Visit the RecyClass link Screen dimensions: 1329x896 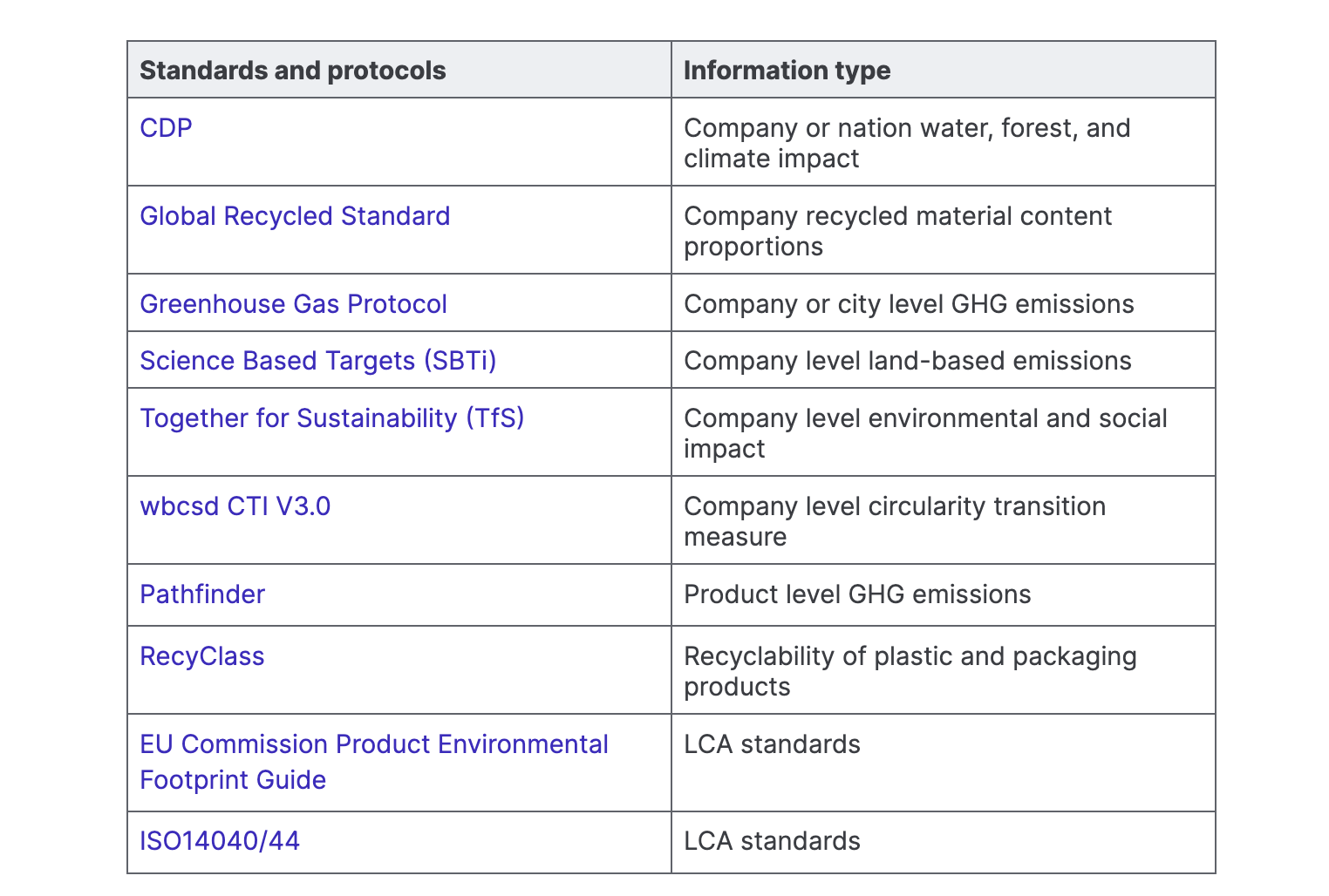[x=201, y=656]
